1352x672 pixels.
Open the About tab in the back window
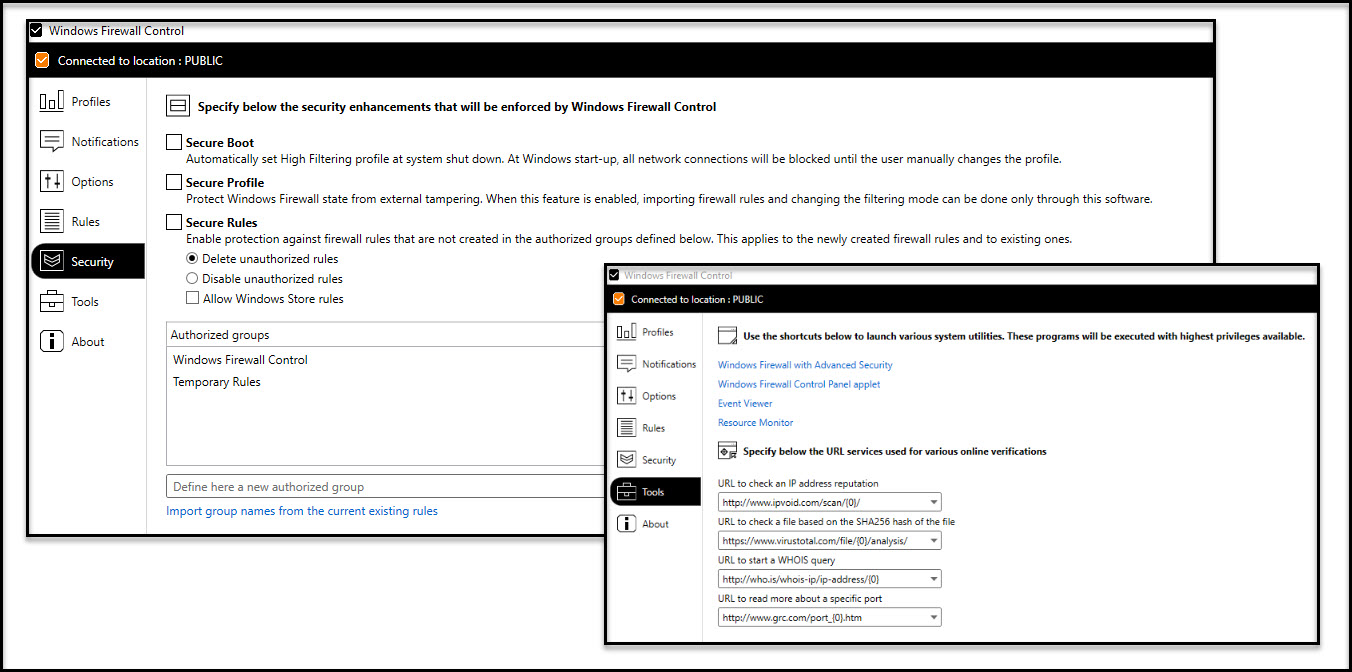(x=88, y=341)
